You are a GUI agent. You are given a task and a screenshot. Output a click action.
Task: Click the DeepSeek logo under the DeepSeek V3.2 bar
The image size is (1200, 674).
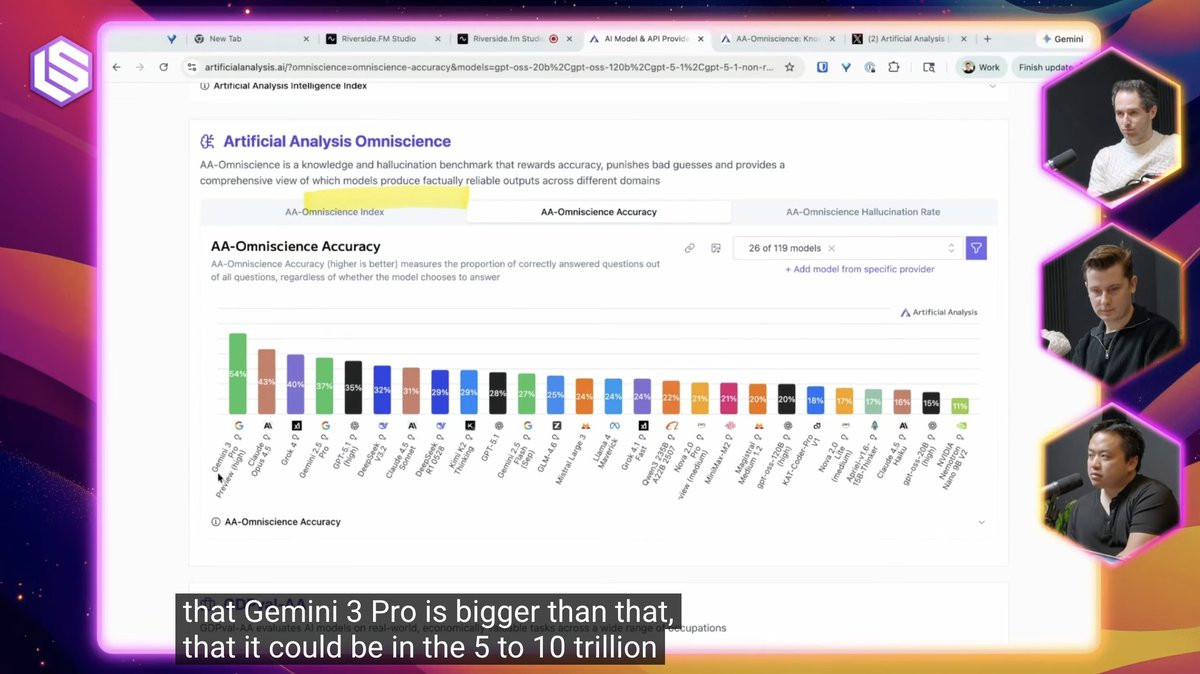pos(382,425)
